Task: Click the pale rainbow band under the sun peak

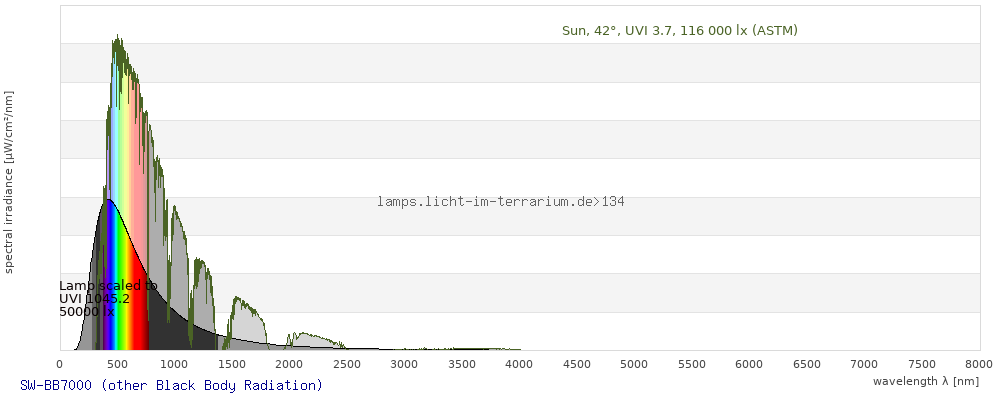Action: 125,130
